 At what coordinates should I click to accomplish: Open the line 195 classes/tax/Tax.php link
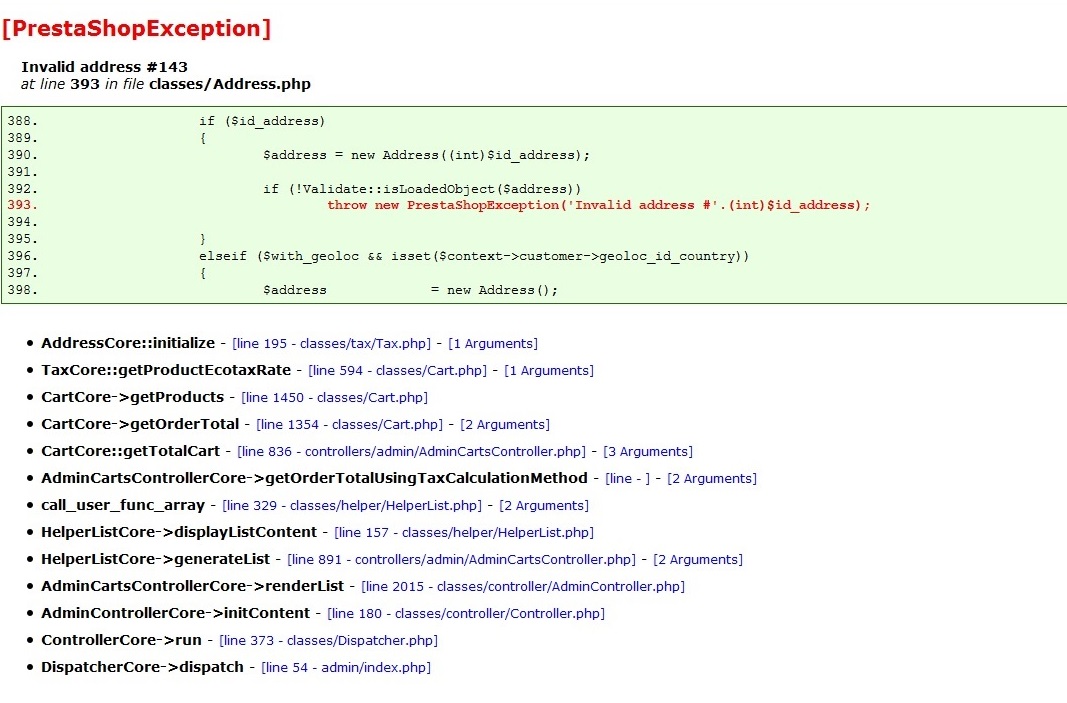pos(331,344)
